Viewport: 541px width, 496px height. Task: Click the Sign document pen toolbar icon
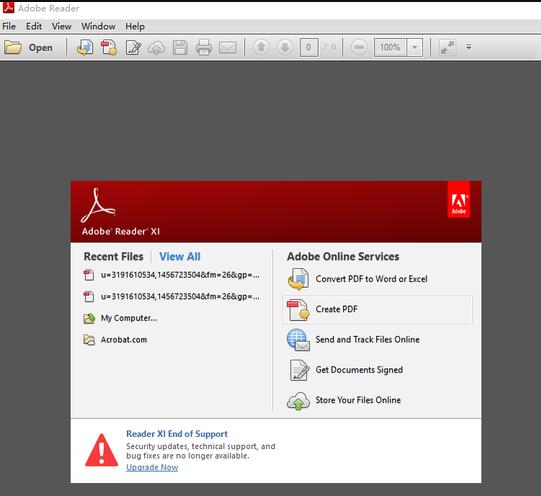[x=133, y=48]
